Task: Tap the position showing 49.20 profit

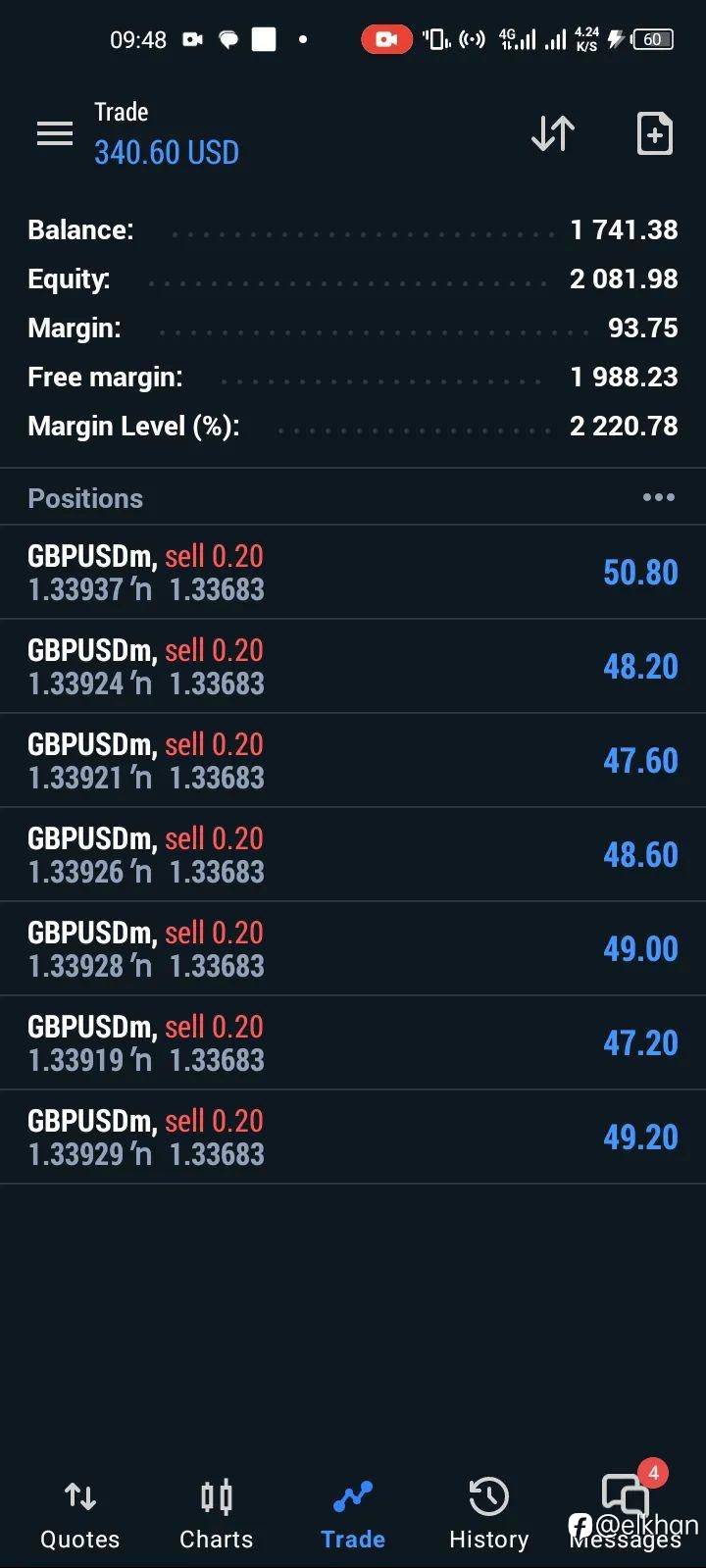Action: [x=353, y=1137]
